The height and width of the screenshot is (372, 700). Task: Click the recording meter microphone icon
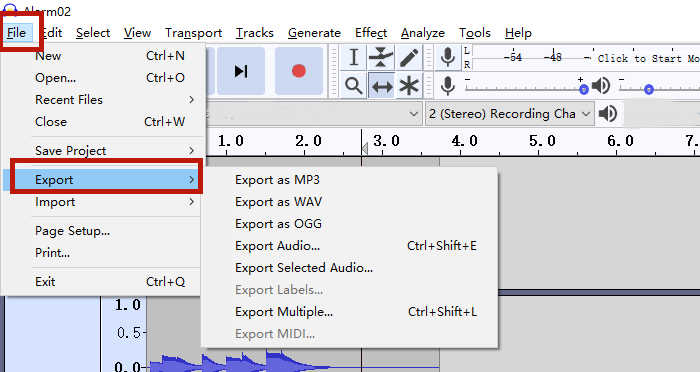[x=448, y=58]
